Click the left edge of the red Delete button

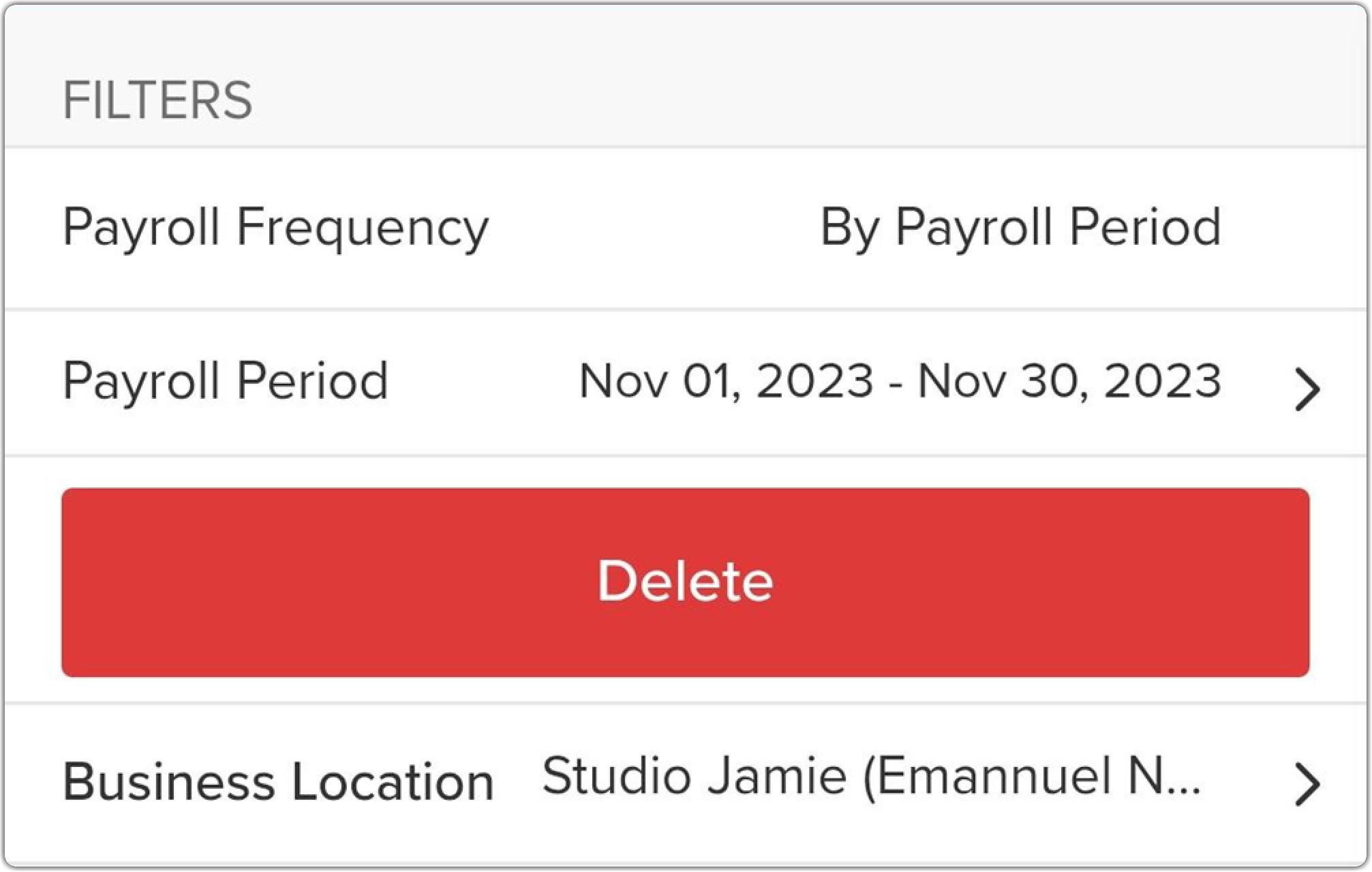point(75,583)
